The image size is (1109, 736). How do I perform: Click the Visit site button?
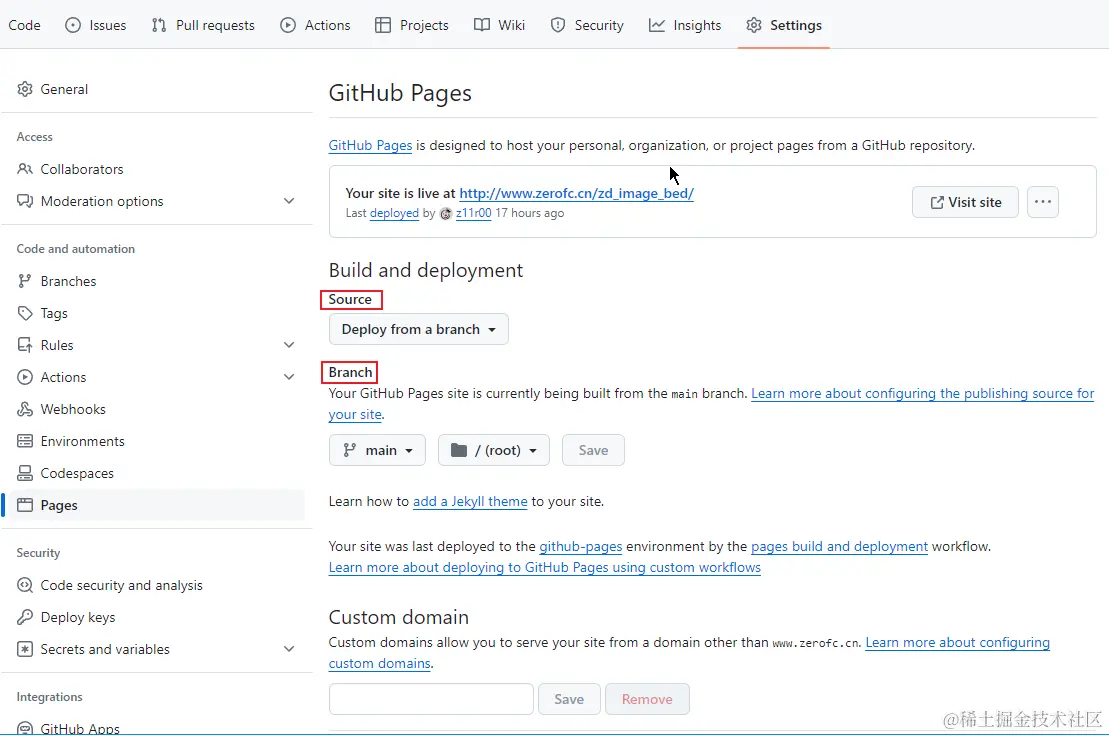point(965,202)
